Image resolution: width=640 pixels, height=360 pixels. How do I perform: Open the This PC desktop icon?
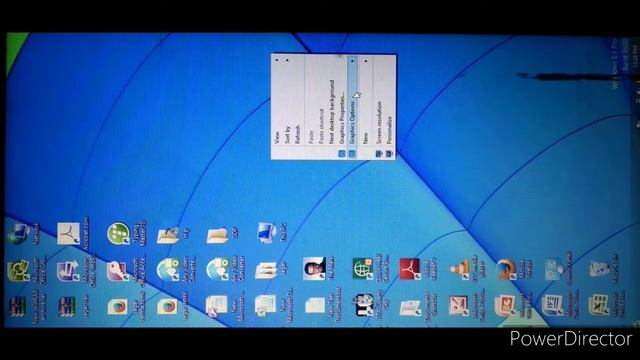tap(268, 233)
